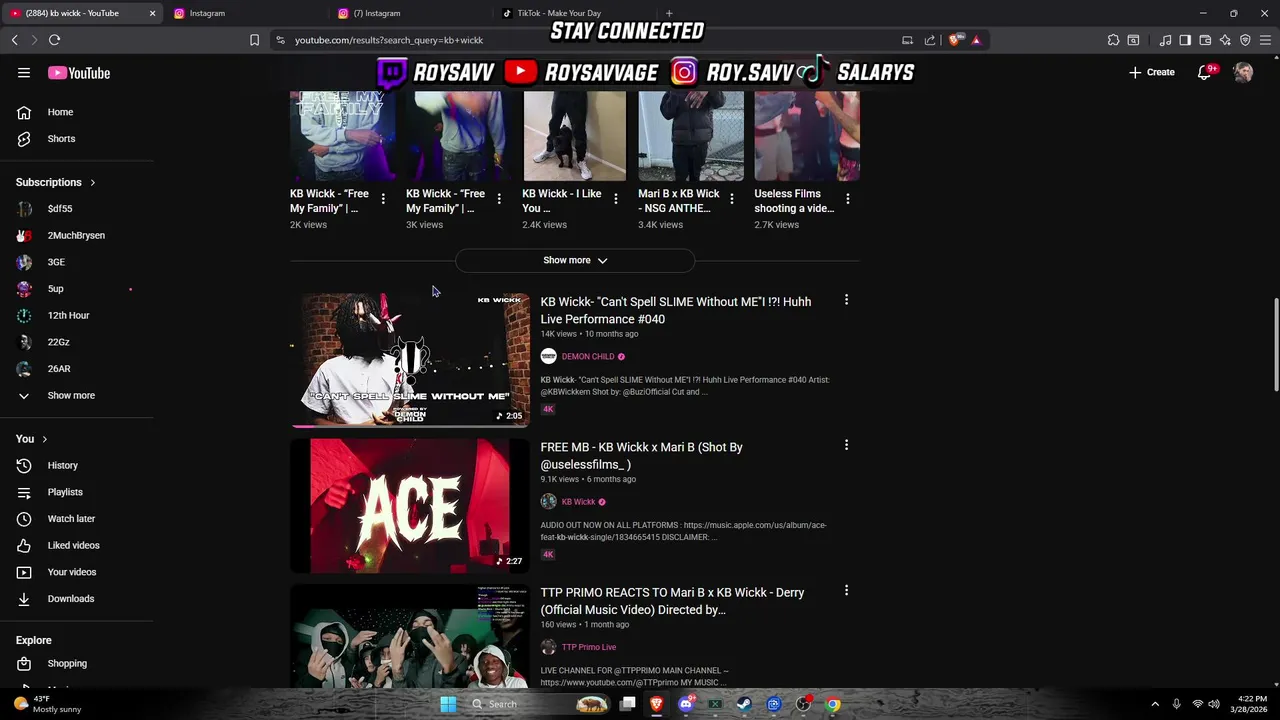Open the Subscriptions section chevron
The image size is (1280, 720).
pos(92,183)
